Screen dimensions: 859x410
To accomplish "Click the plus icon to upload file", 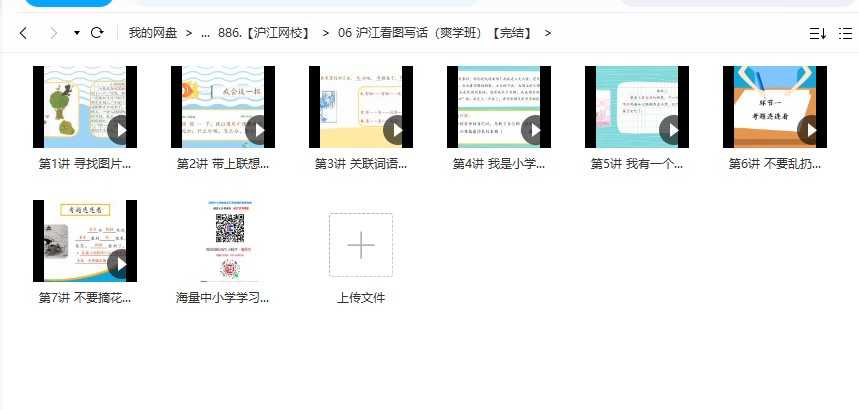I will tap(361, 244).
